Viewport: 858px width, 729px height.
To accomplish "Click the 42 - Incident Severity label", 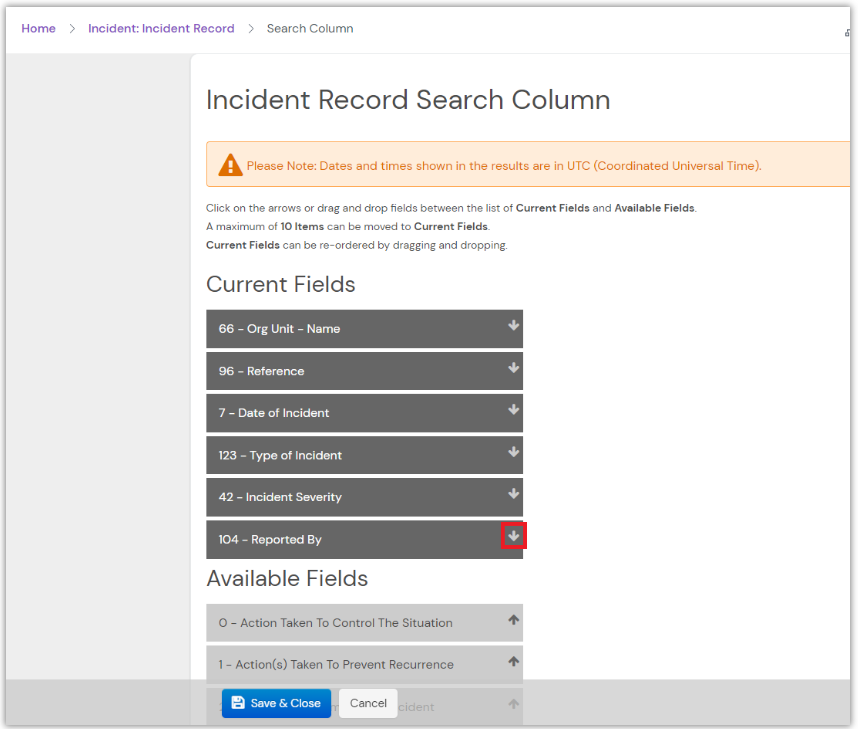I will (x=280, y=497).
